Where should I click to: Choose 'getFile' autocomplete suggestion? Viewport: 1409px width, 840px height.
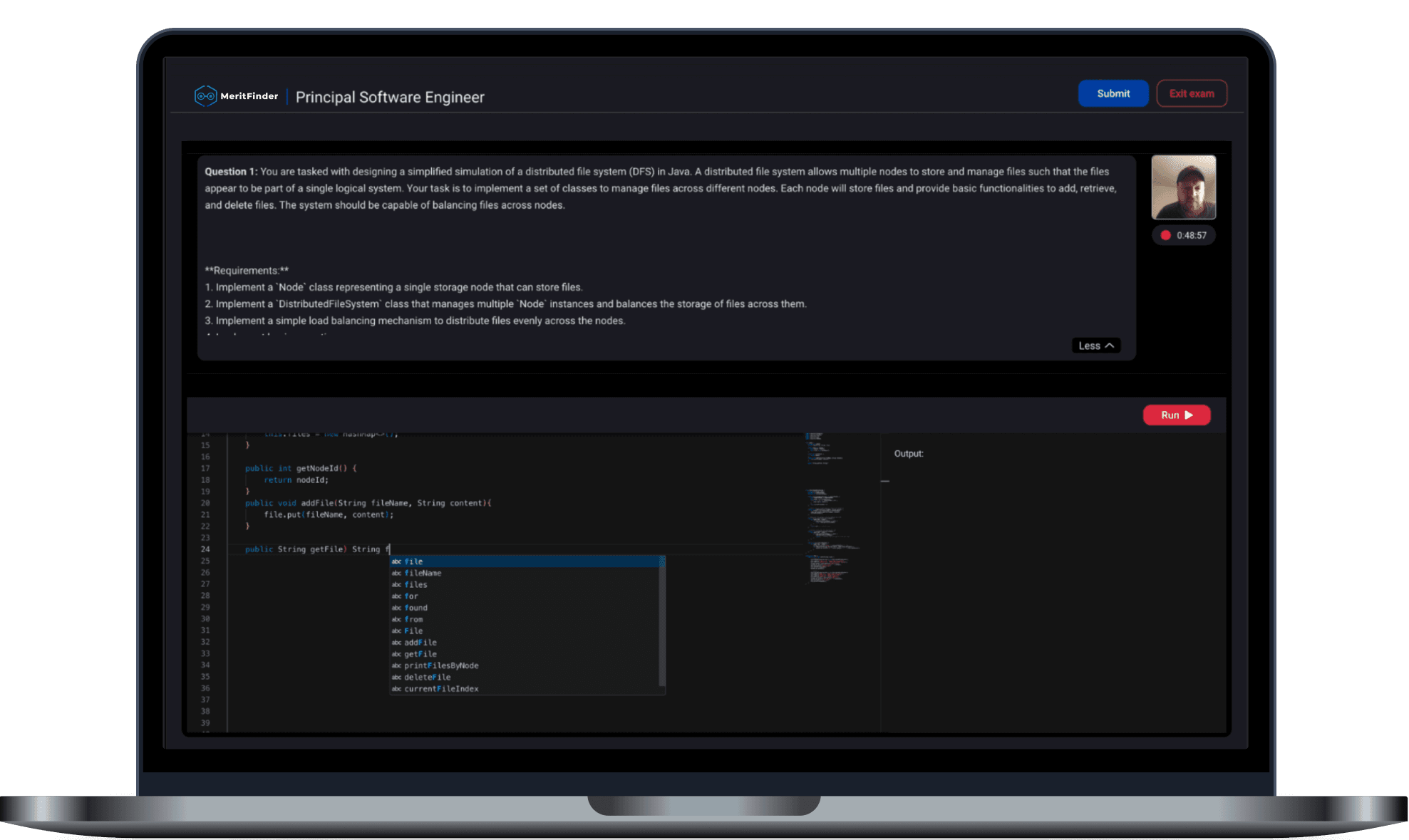[420, 654]
